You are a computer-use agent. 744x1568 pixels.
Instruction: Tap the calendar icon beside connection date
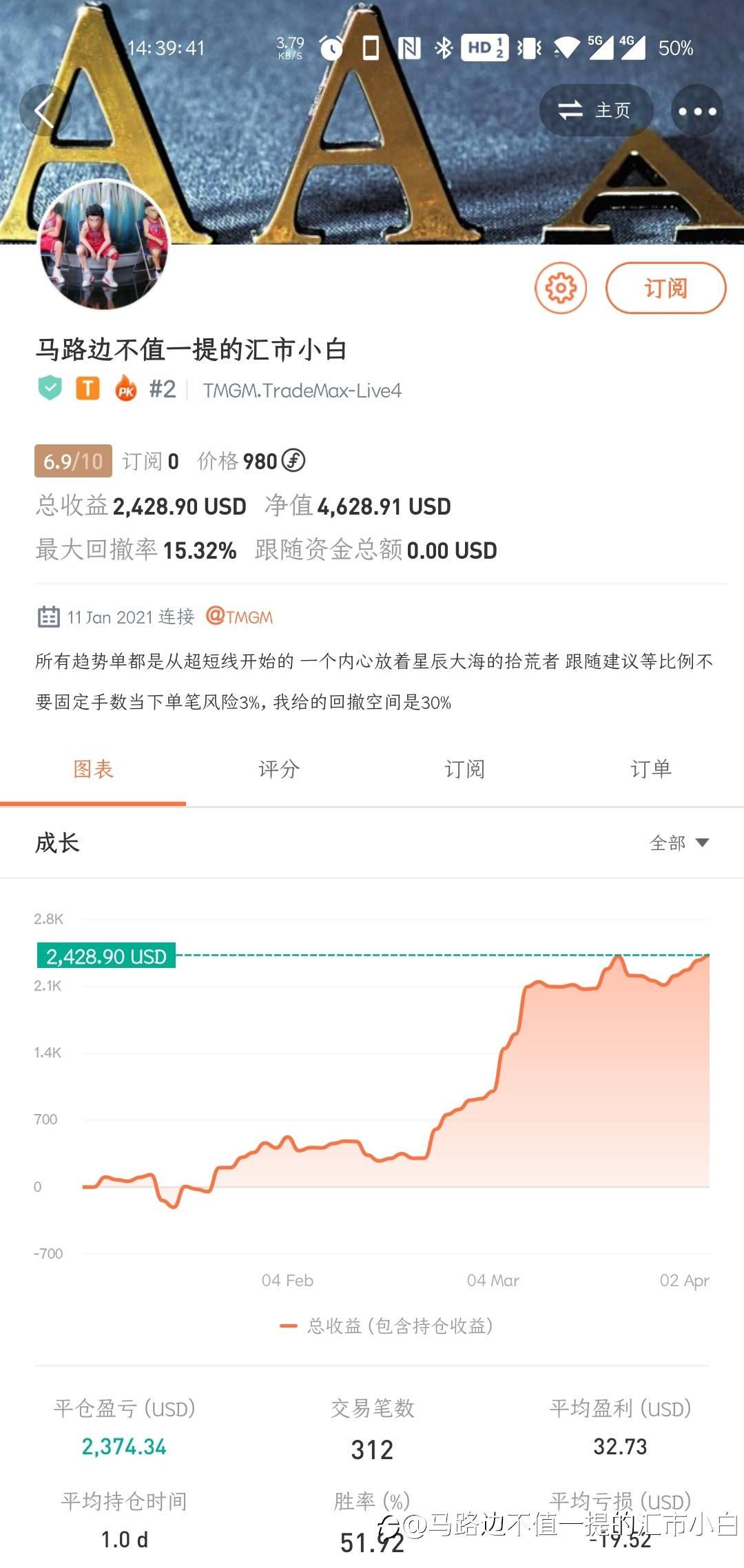48,617
